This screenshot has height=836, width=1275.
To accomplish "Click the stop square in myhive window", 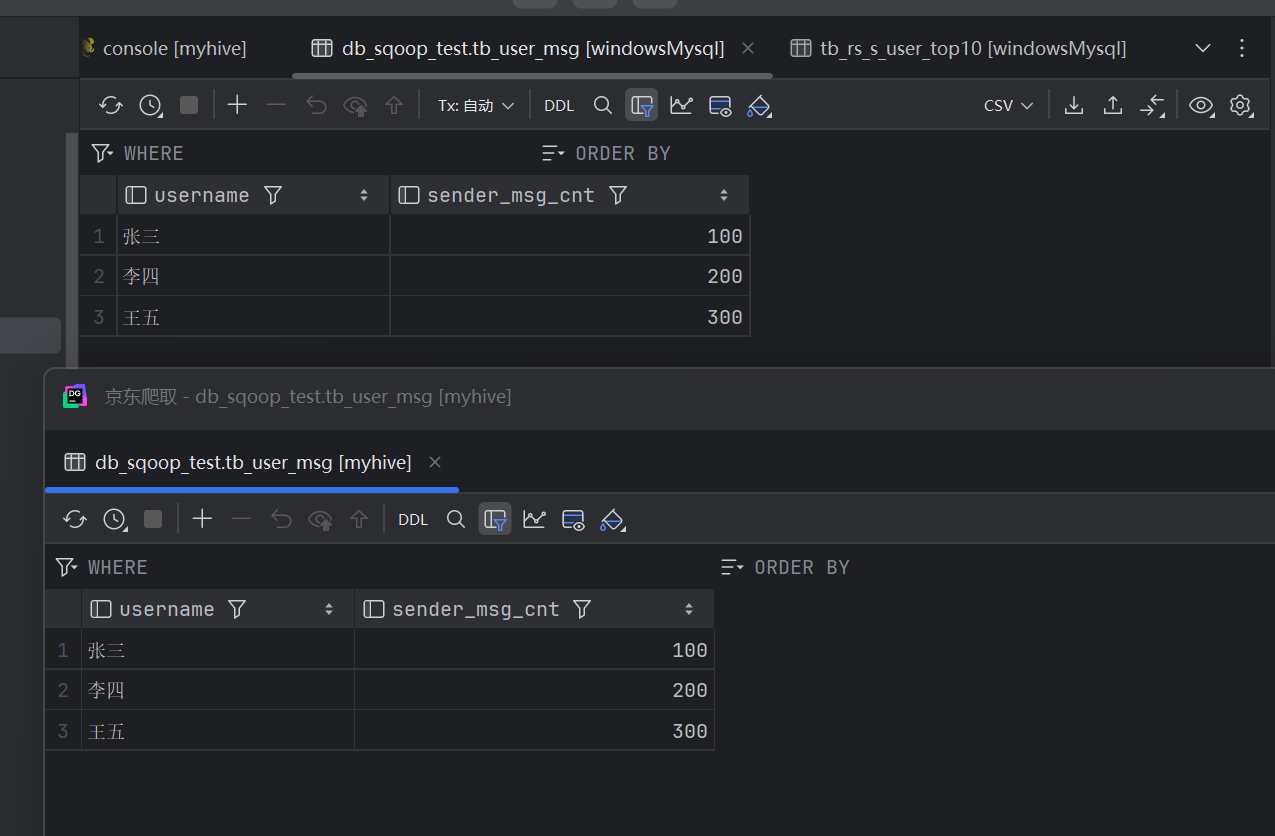I will coord(153,519).
